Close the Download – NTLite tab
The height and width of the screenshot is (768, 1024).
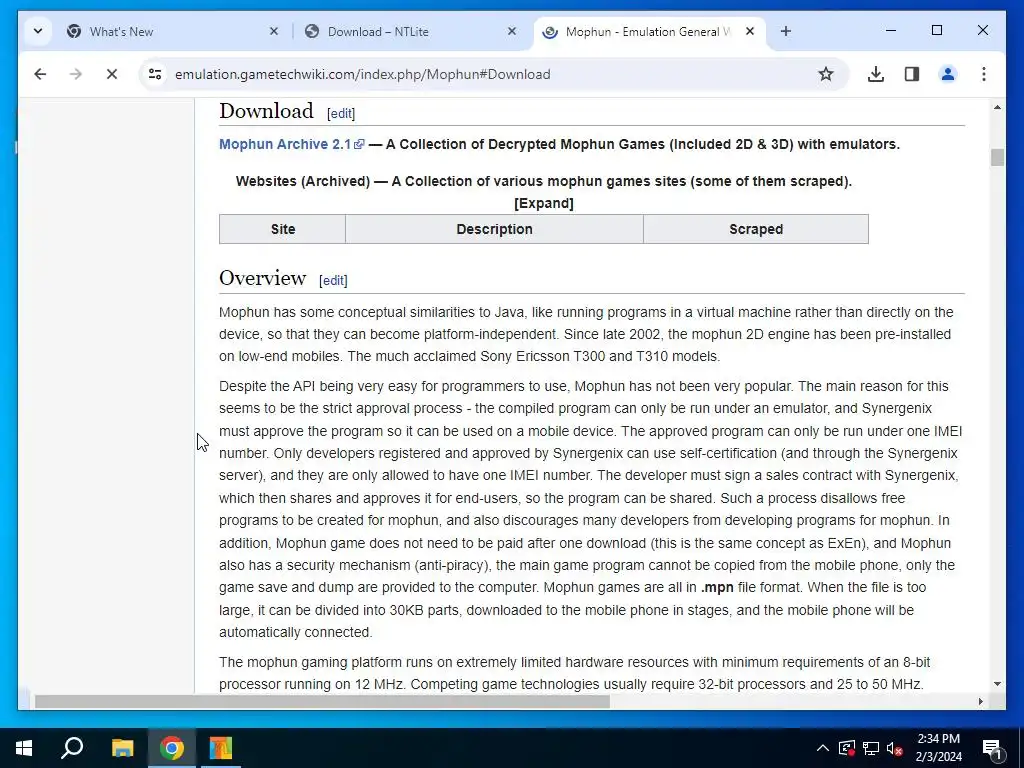(x=512, y=31)
